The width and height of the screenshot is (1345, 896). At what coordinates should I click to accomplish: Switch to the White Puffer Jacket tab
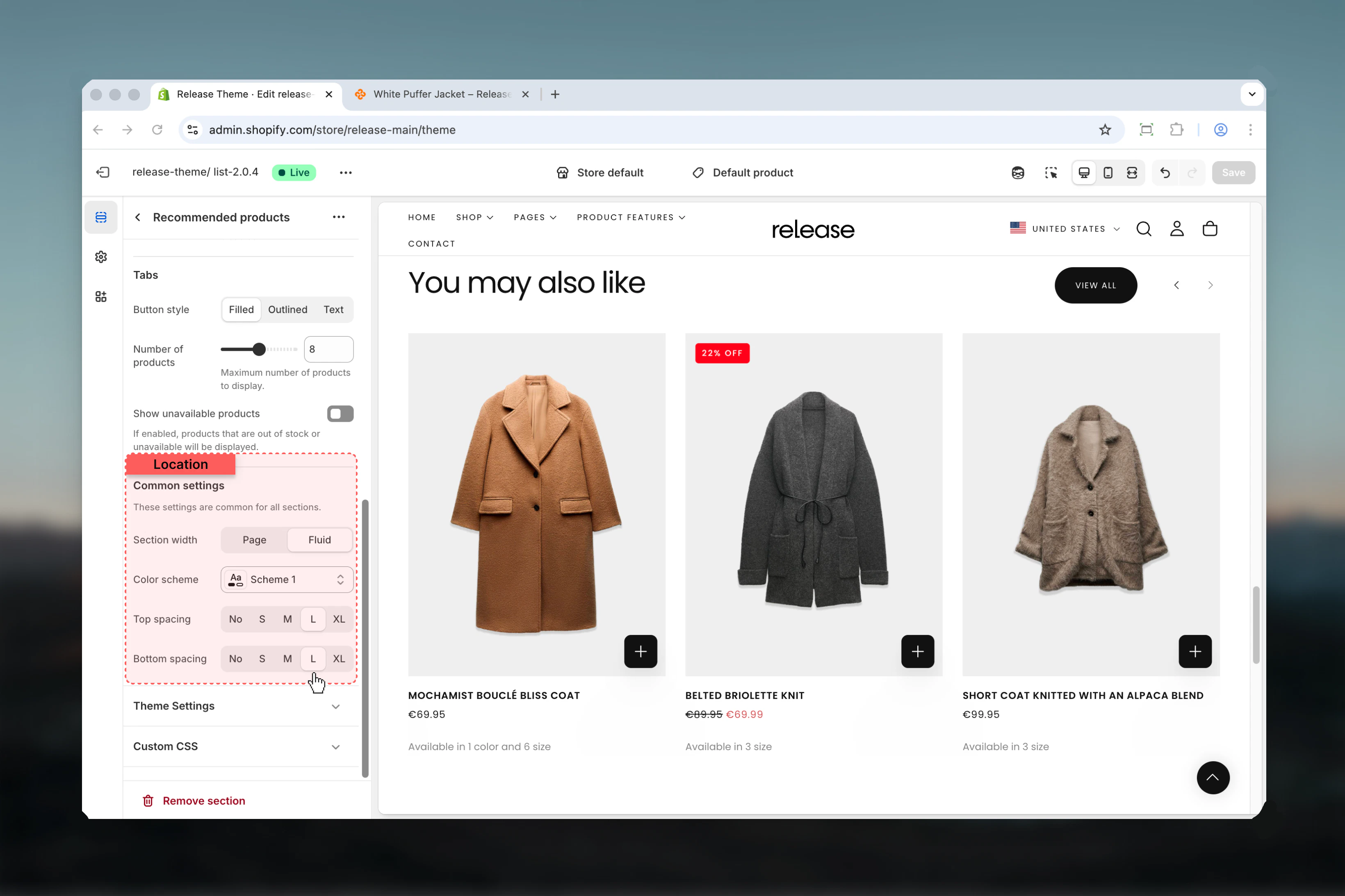442,94
